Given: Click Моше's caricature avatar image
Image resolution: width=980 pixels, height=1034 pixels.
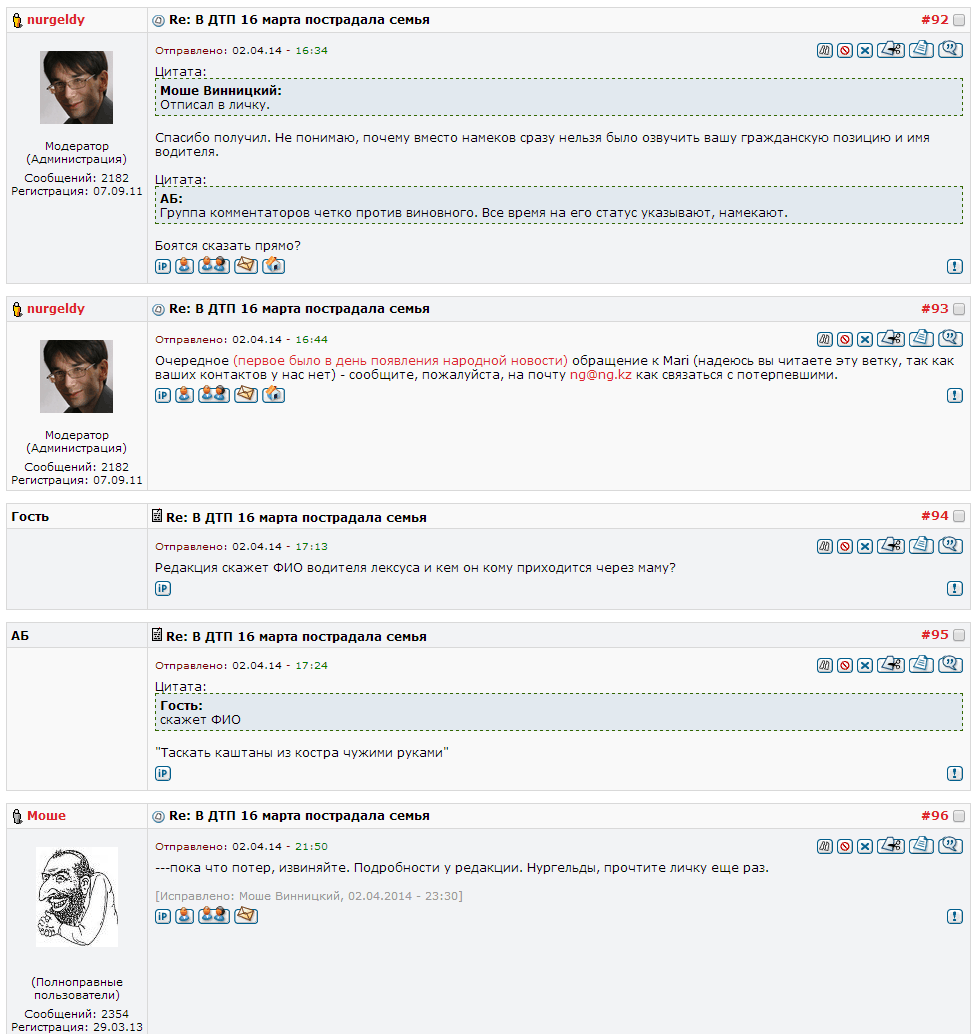Looking at the screenshot, I should [x=77, y=897].
